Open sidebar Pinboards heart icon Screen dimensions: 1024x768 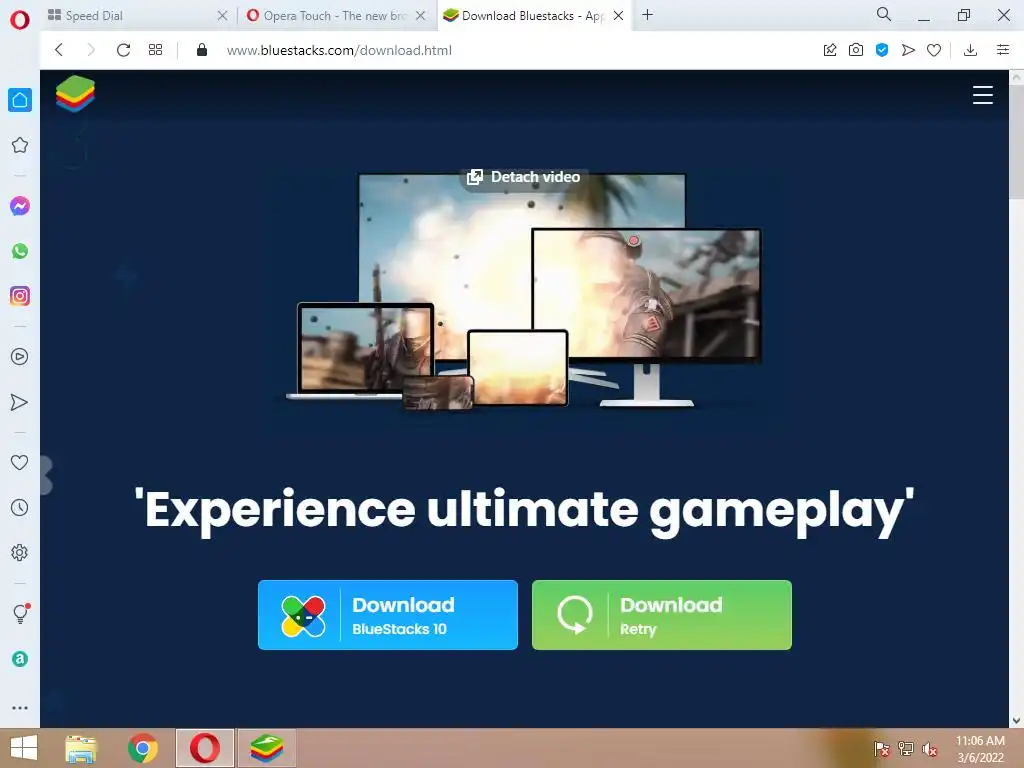pos(20,462)
